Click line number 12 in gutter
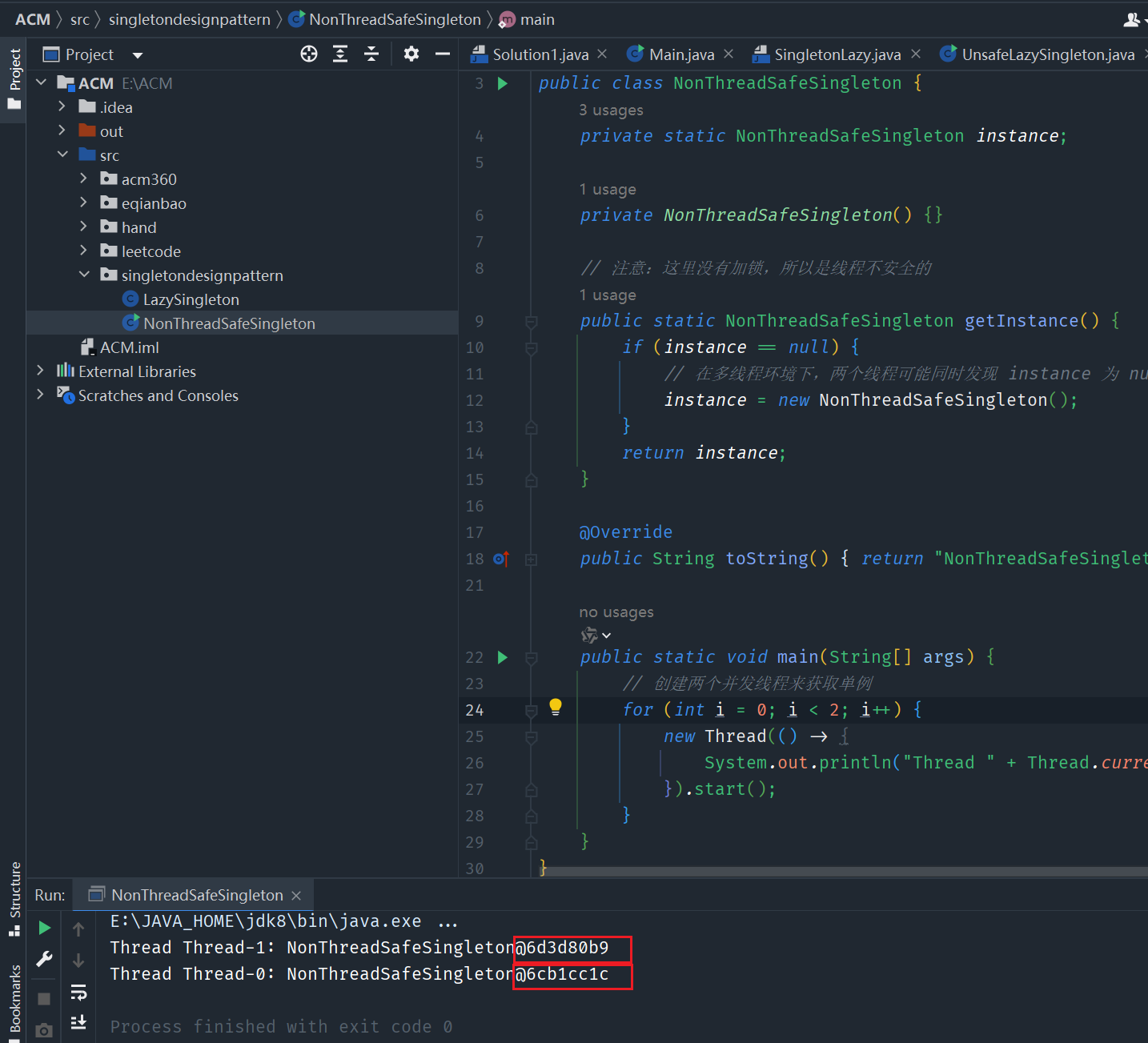 475,400
